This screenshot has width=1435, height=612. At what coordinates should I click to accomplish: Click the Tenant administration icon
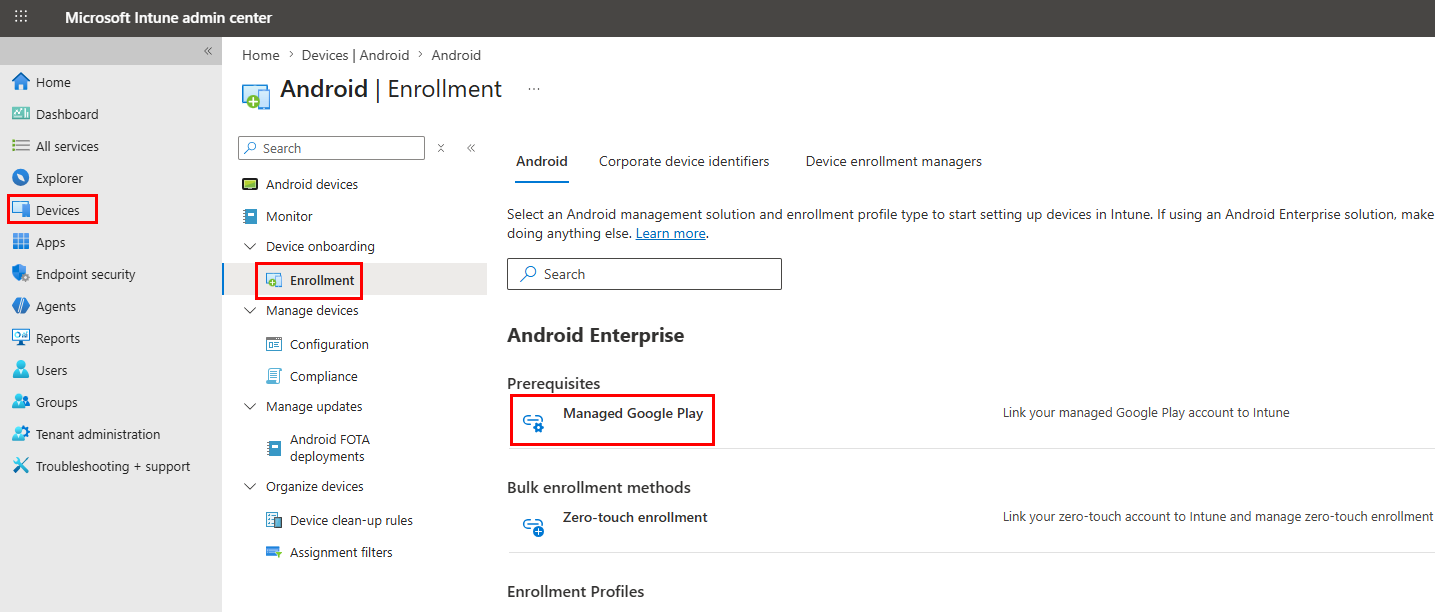(21, 434)
